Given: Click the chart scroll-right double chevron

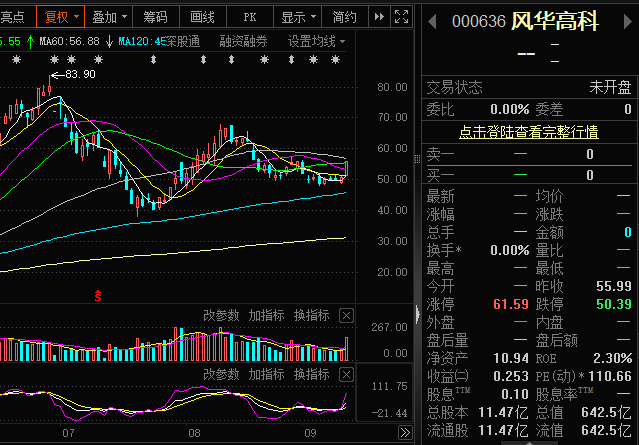Looking at the screenshot, I should (x=405, y=432).
